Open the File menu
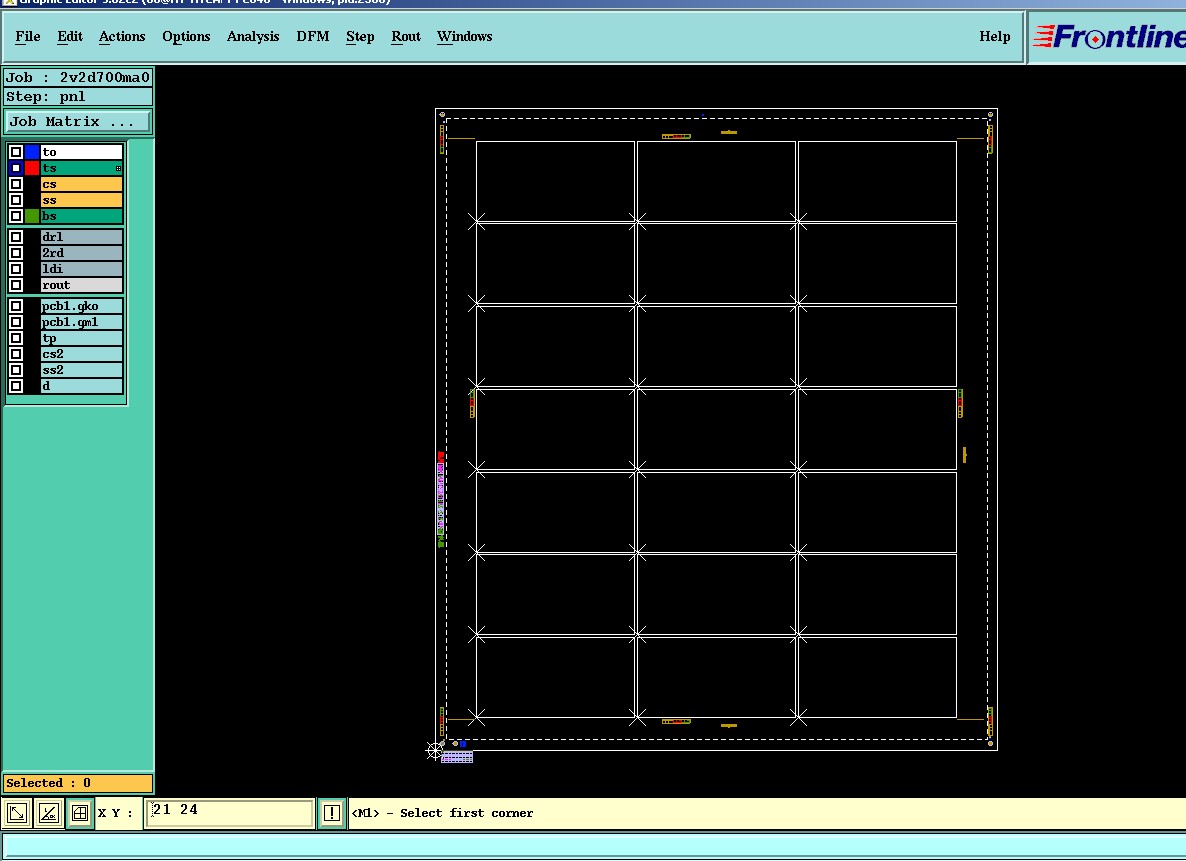Viewport: 1186px width, 861px height. [28, 36]
